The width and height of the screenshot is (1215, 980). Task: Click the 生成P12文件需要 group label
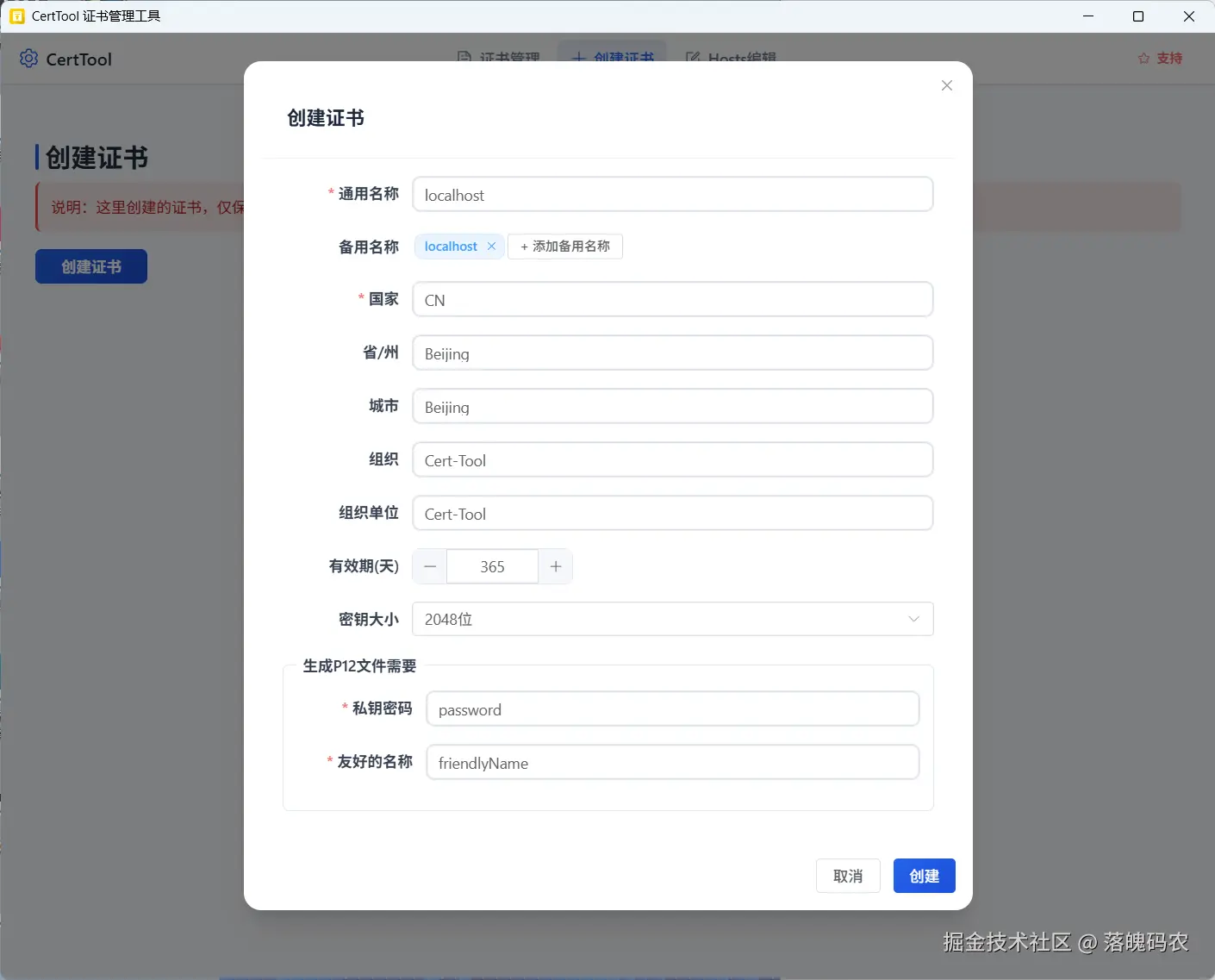(359, 666)
